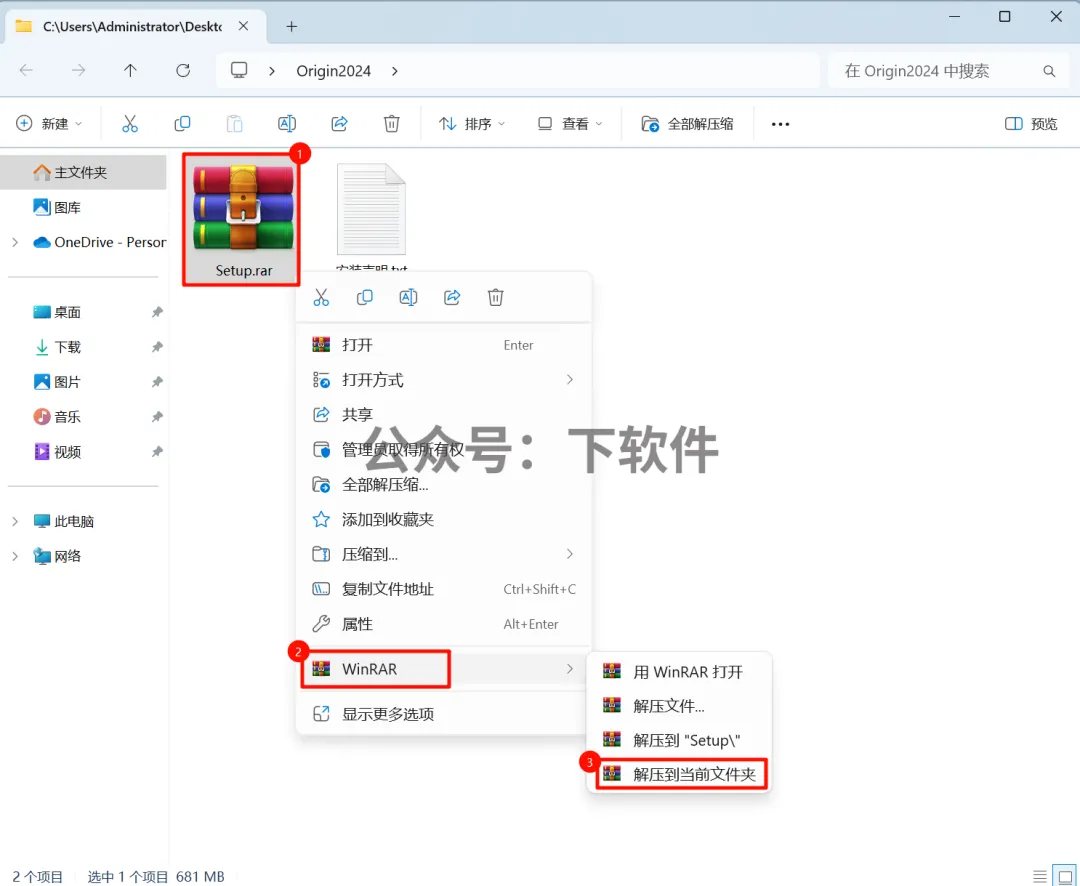Click Rename icon in context menu
This screenshot has height=886, width=1080.
tap(408, 298)
